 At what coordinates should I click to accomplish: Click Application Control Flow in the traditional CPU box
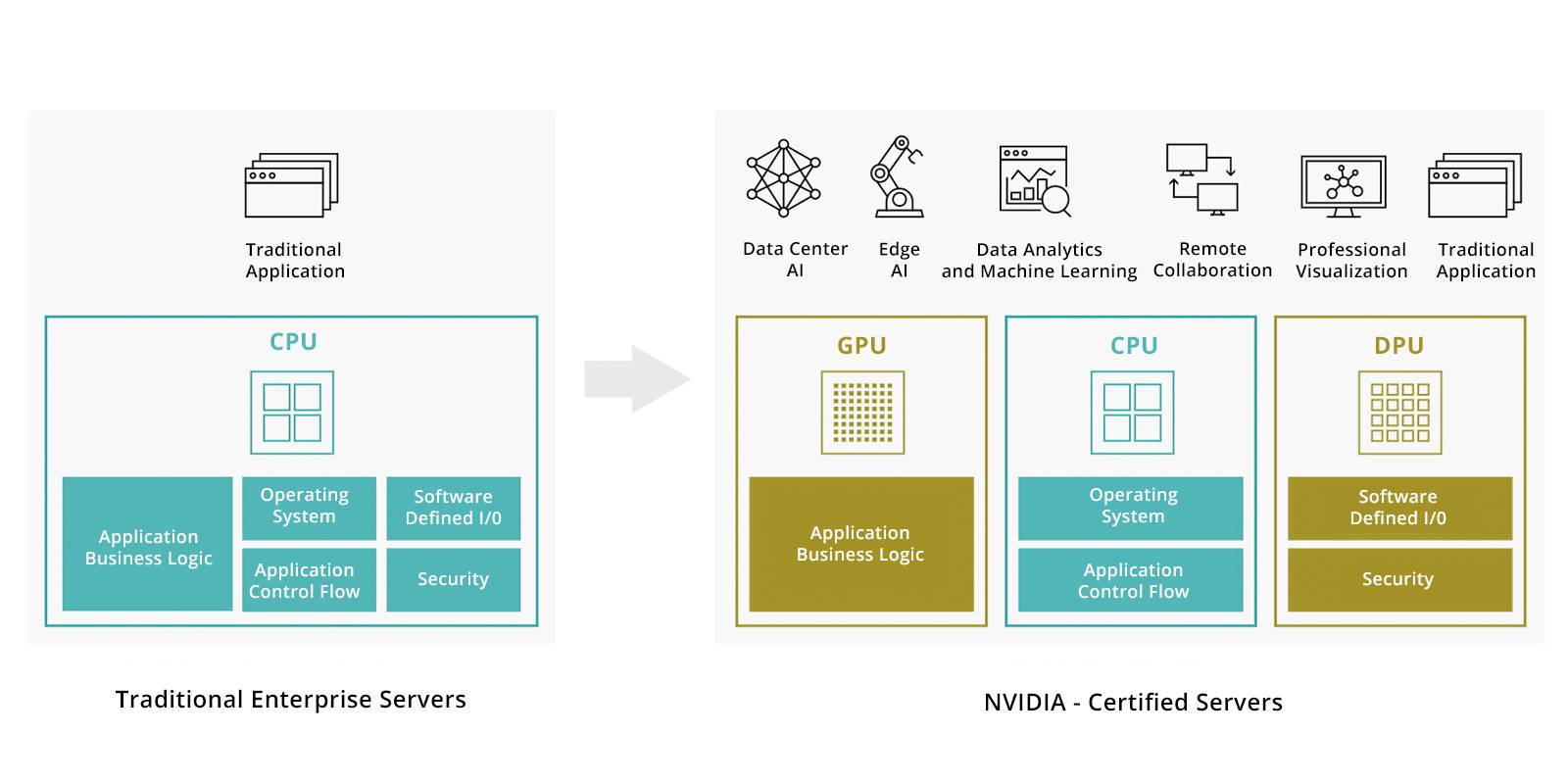coord(310,580)
